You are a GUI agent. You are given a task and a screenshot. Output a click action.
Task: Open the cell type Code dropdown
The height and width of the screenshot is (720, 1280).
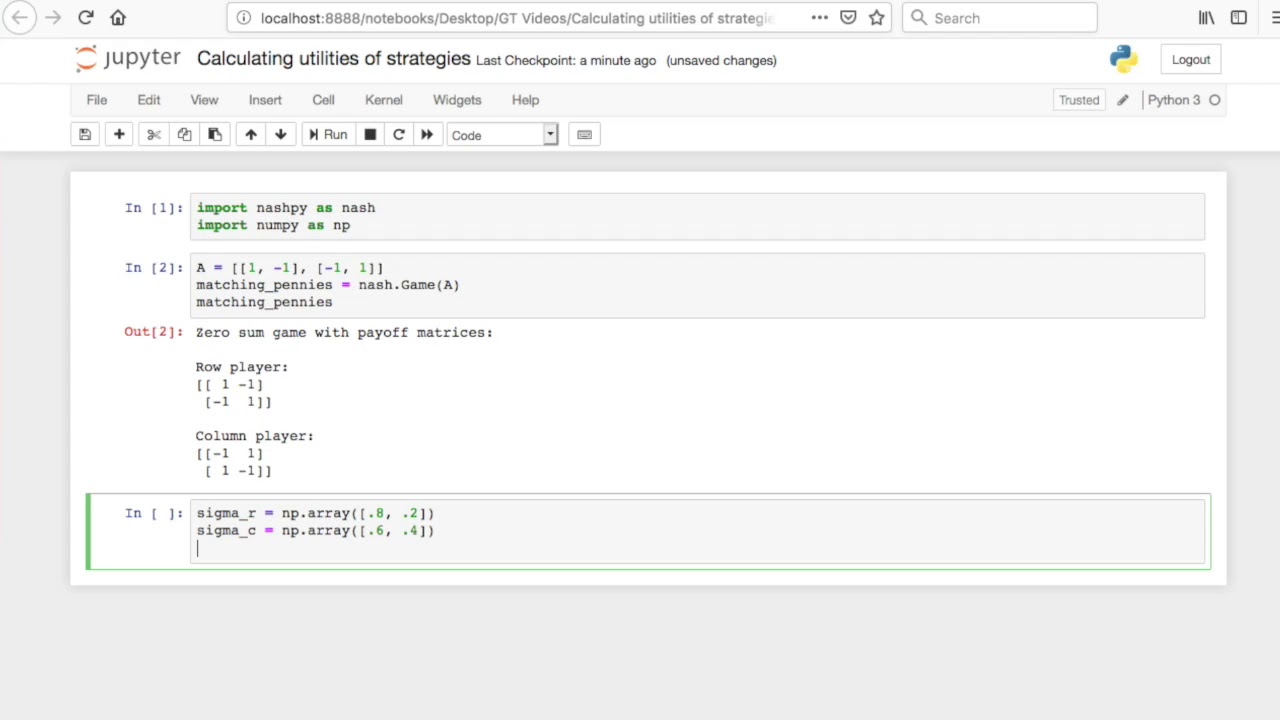click(502, 135)
